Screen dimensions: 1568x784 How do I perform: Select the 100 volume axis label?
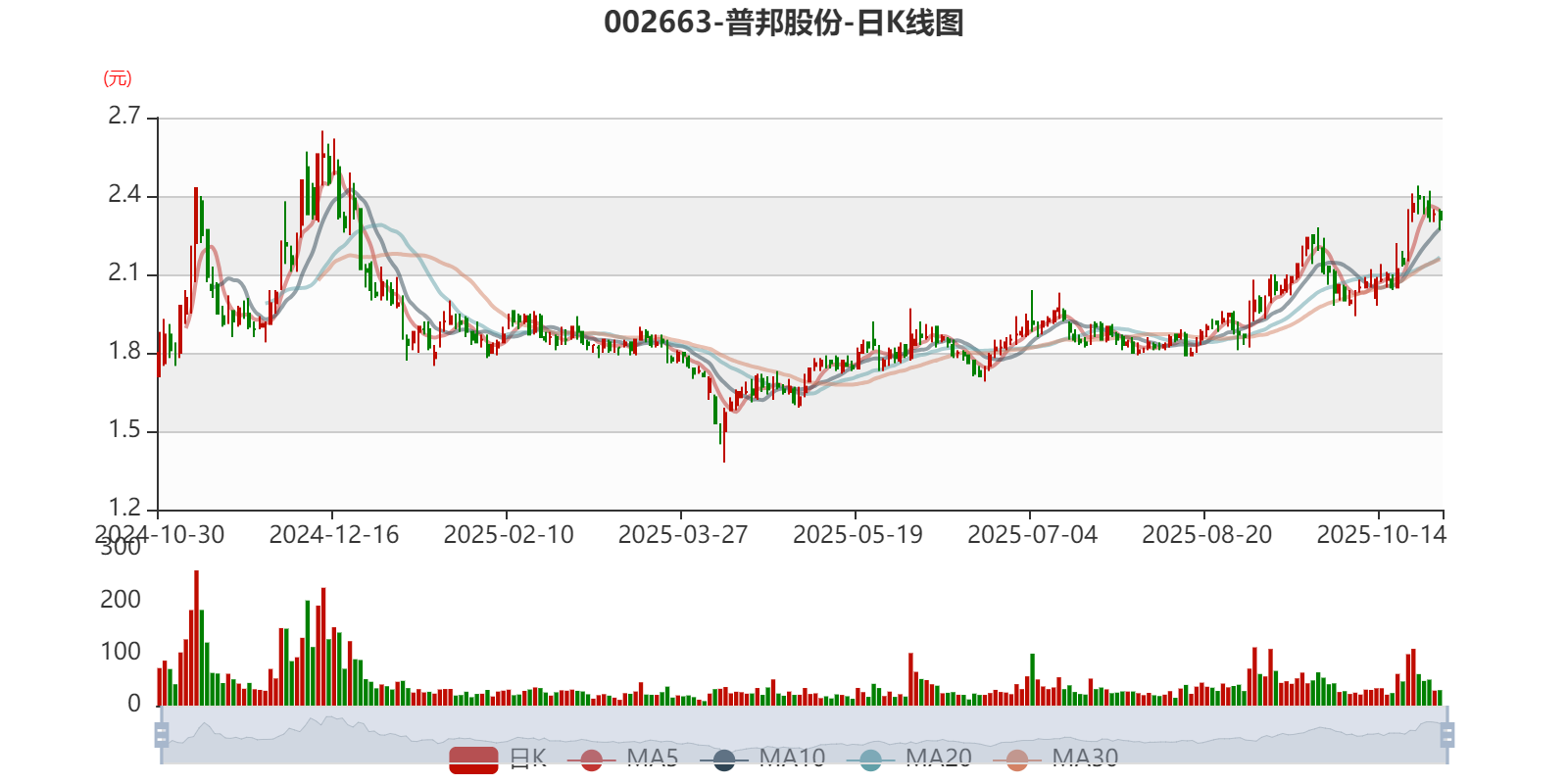(x=121, y=652)
